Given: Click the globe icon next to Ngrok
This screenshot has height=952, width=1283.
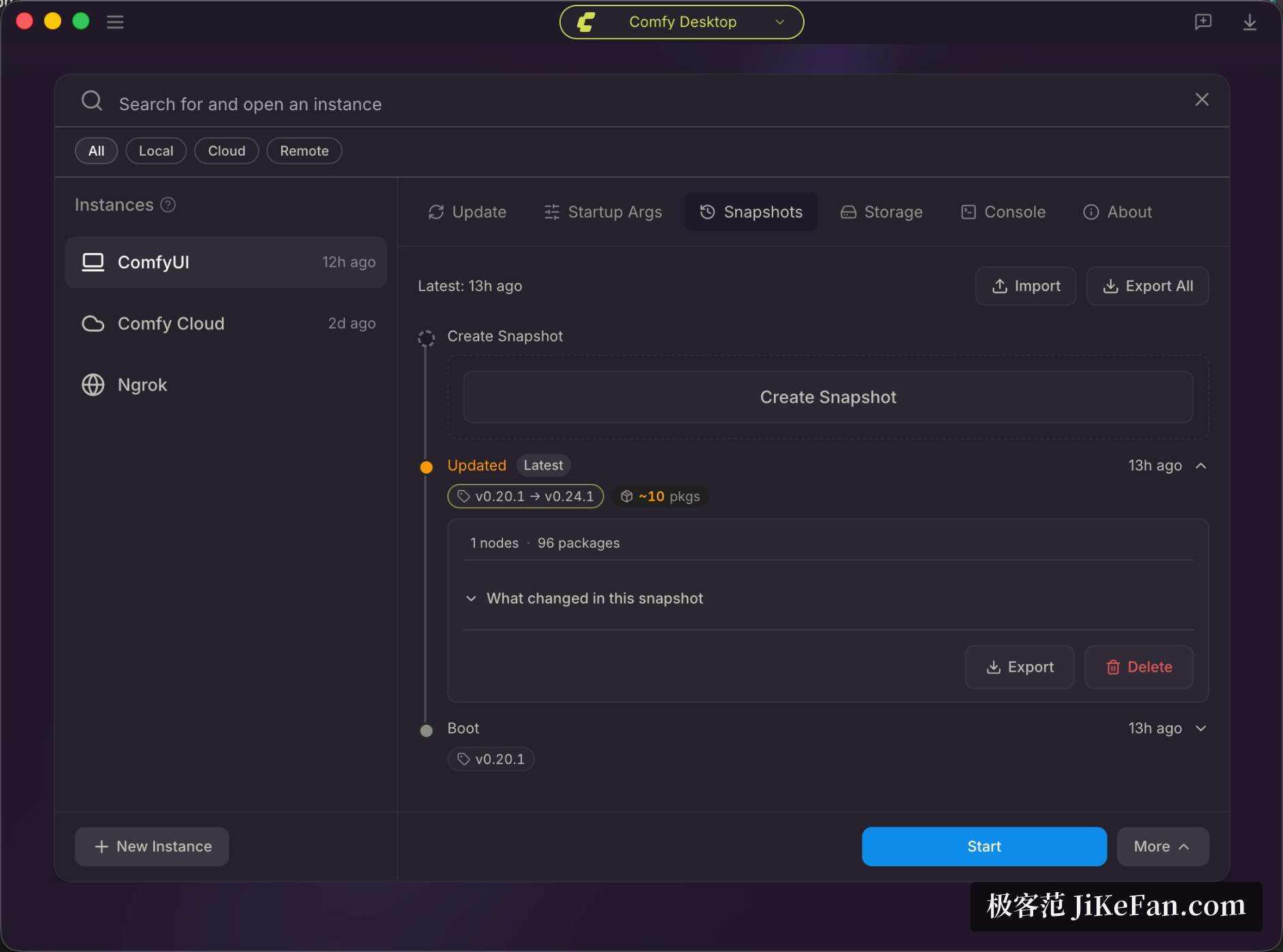Looking at the screenshot, I should [93, 384].
